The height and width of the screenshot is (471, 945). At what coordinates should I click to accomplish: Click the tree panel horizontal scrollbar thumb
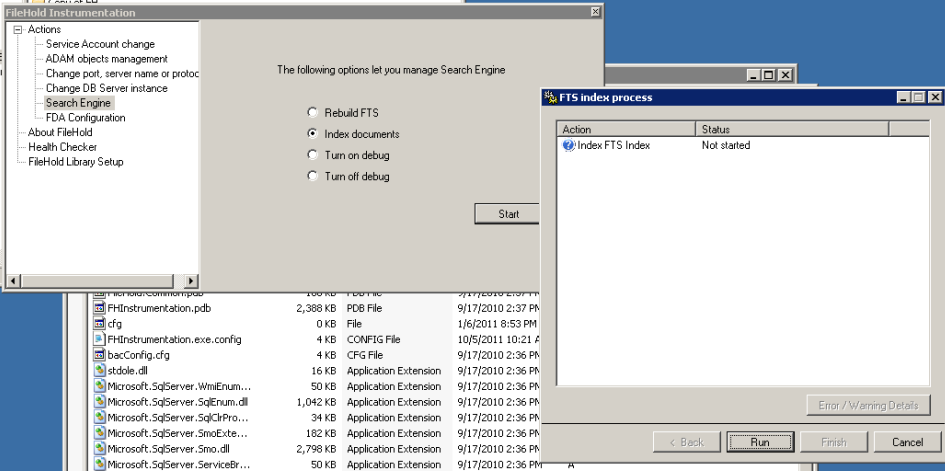tap(98, 281)
